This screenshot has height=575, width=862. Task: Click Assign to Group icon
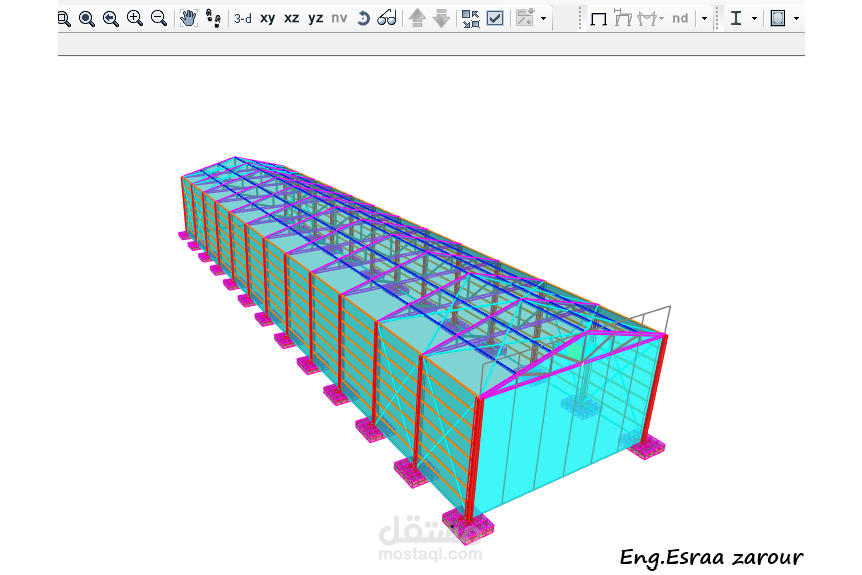pos(525,18)
